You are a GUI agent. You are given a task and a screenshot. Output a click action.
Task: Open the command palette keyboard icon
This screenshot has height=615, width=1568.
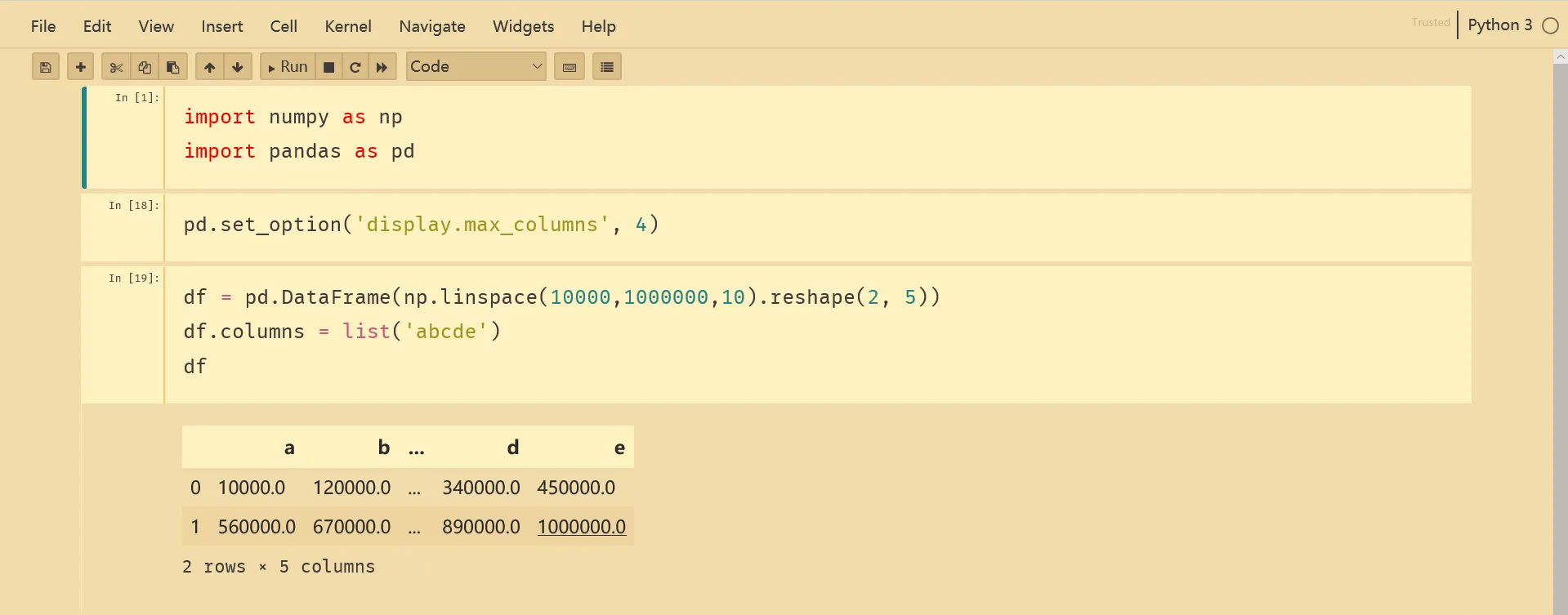coord(570,67)
